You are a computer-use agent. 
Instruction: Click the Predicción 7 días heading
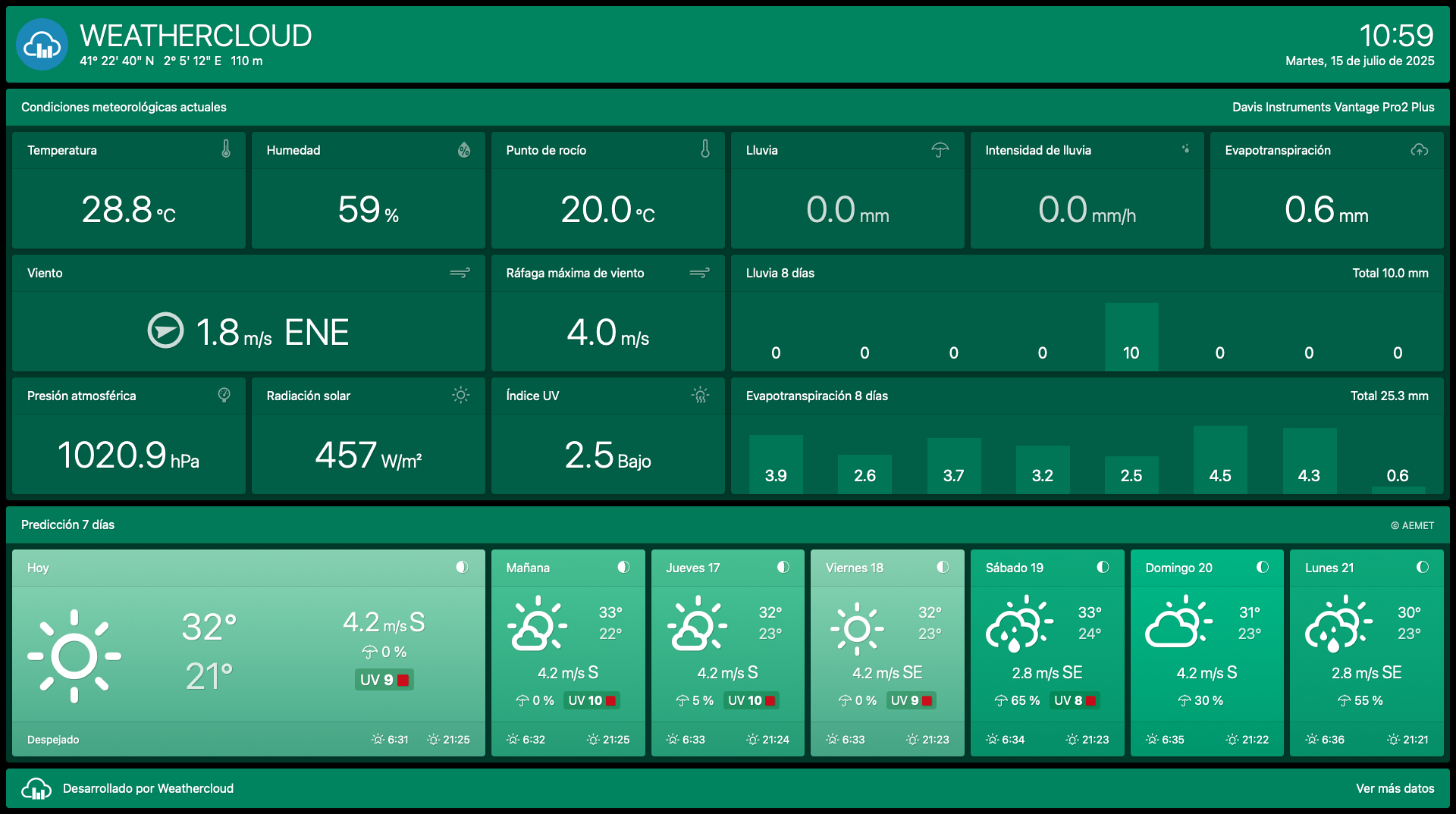click(x=68, y=524)
